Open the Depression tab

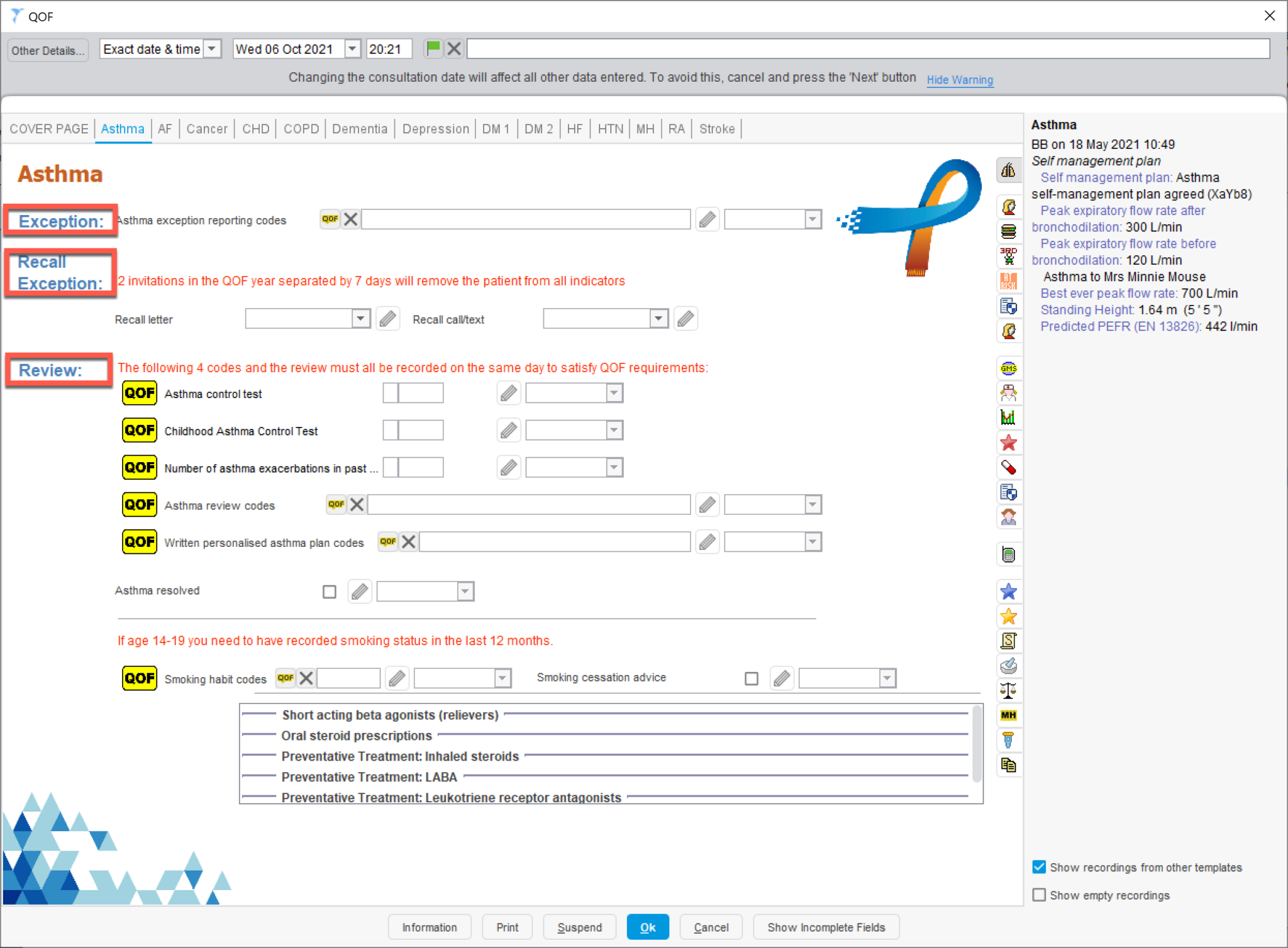[435, 128]
